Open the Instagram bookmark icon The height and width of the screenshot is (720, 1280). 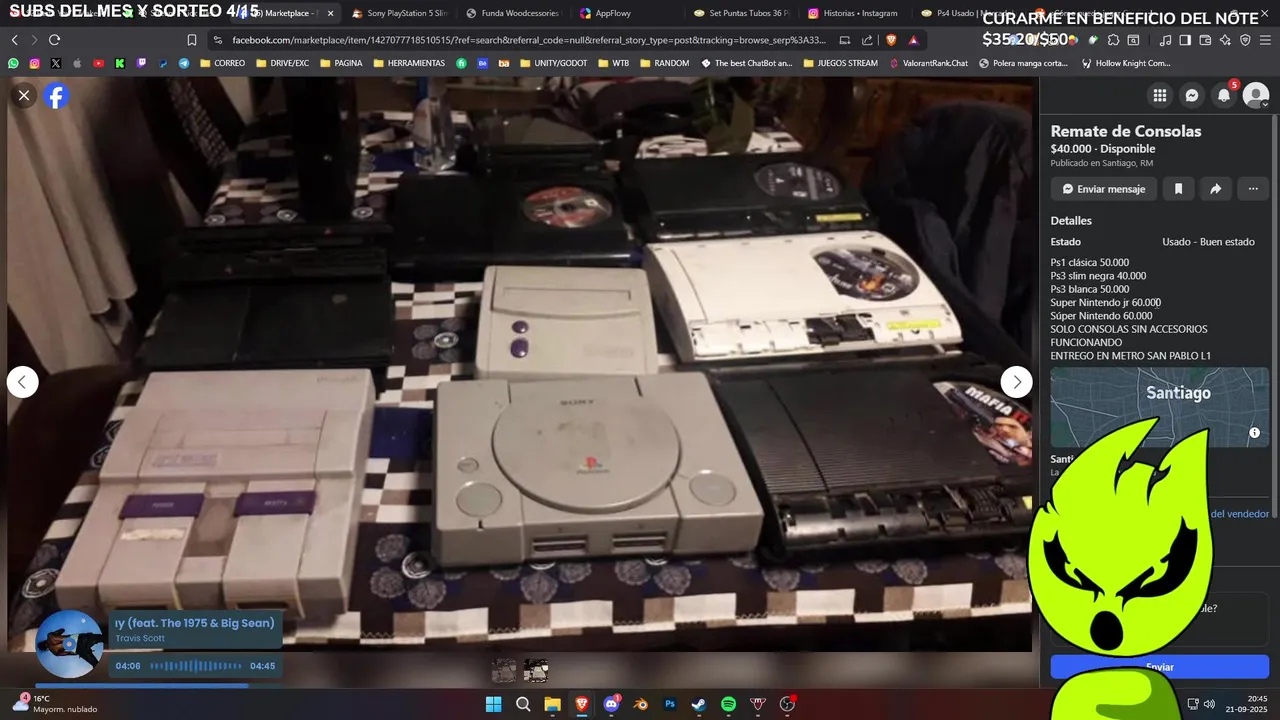pos(34,63)
